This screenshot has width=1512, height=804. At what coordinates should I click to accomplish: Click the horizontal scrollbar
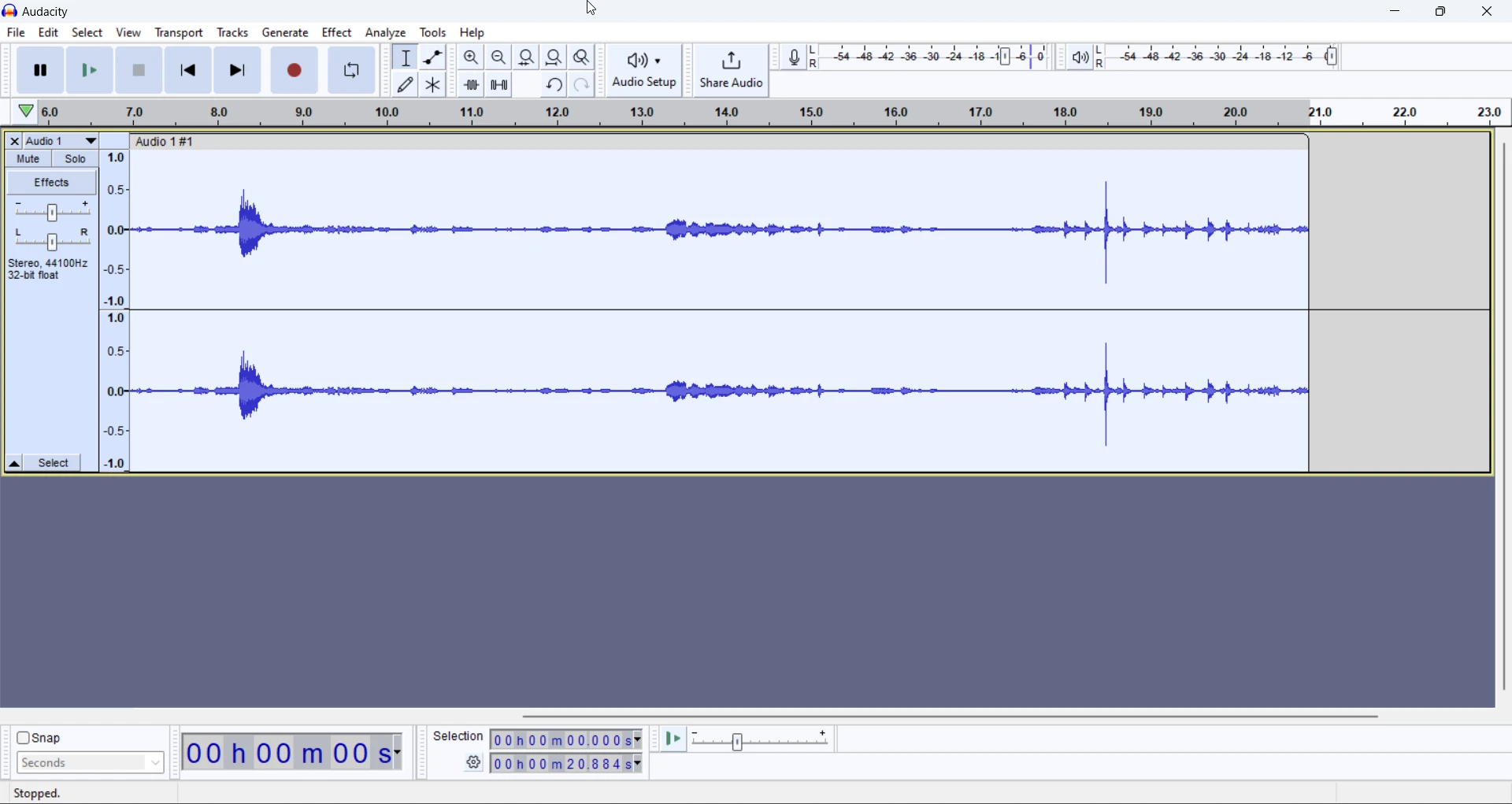pyautogui.click(x=951, y=717)
